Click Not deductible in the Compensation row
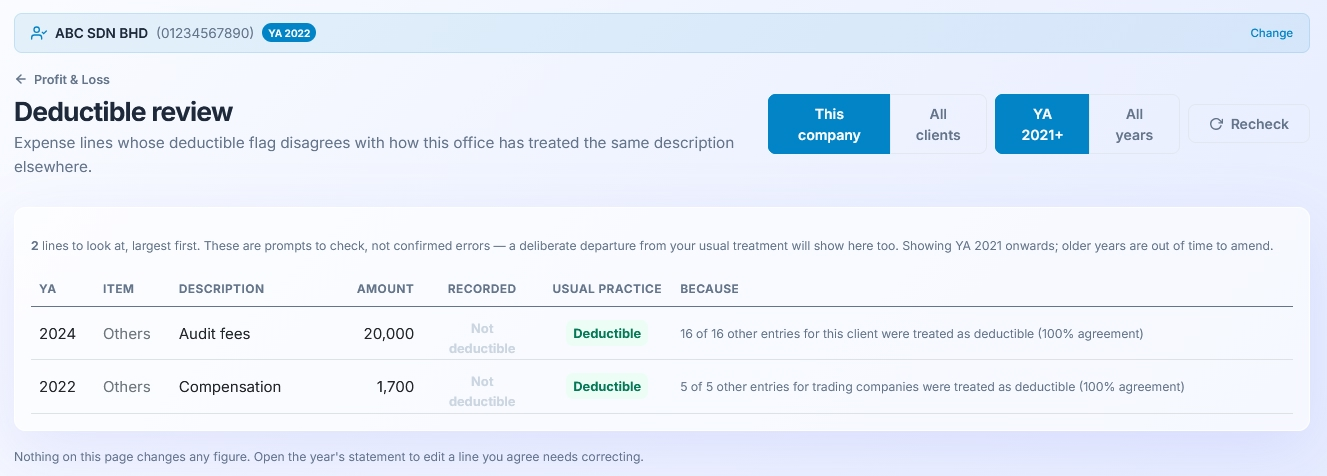 (x=482, y=392)
